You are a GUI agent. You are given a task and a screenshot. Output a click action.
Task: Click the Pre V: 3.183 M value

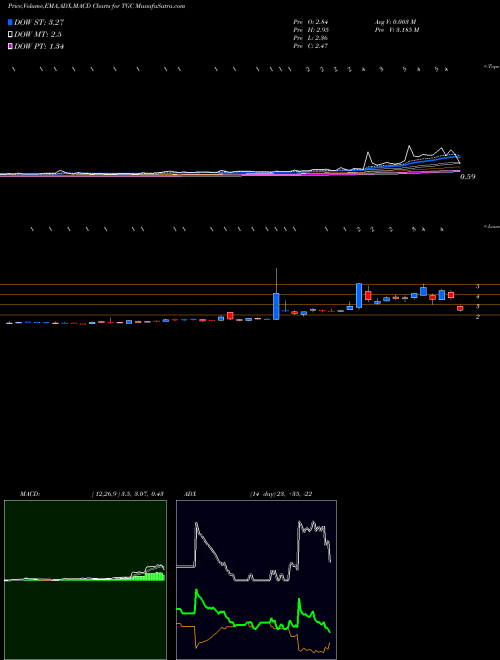(396, 30)
